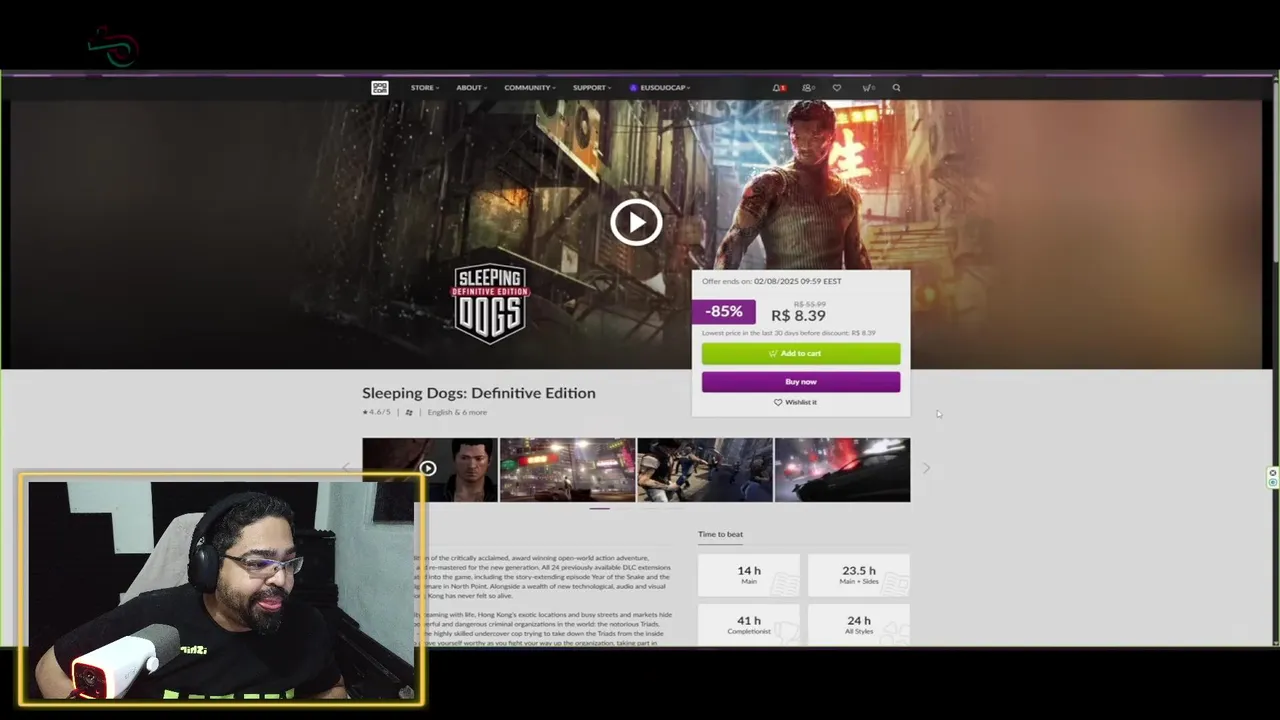Screen dimensions: 1280x720
Task: Open 'English & 6 more' languages link
Action: [457, 412]
